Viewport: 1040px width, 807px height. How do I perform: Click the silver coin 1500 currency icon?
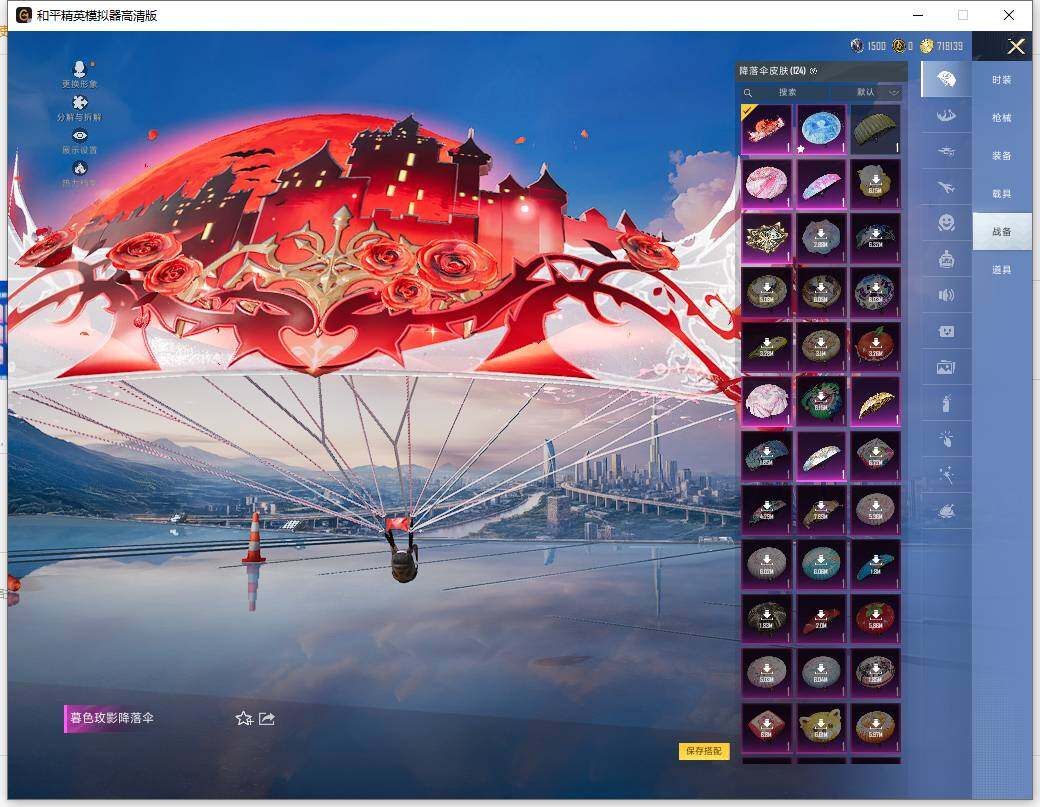coord(857,46)
